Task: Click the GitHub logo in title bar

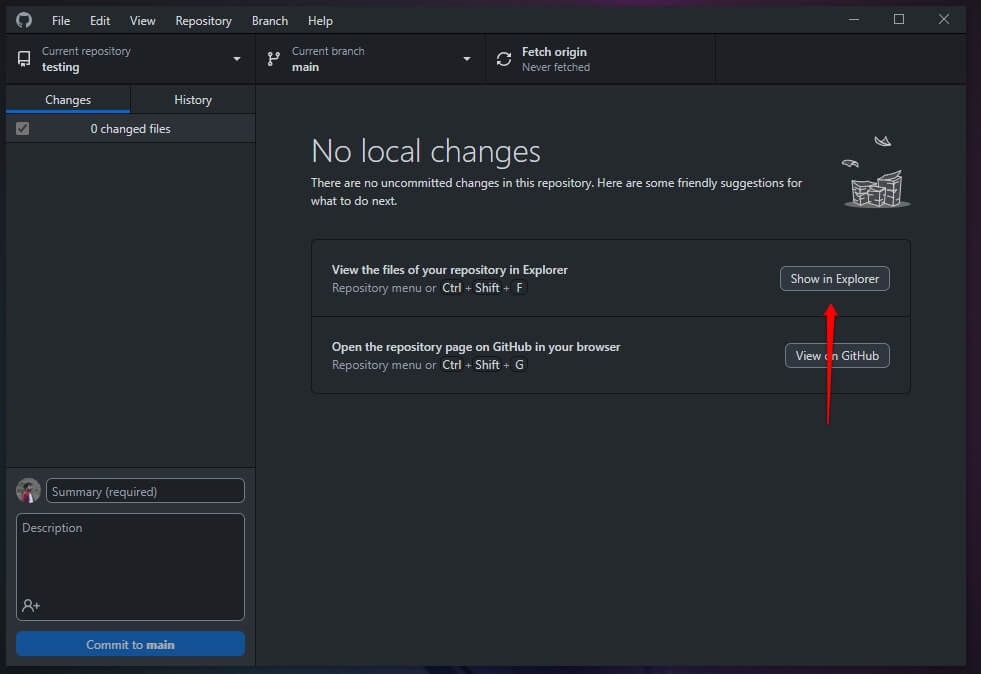Action: 24,20
